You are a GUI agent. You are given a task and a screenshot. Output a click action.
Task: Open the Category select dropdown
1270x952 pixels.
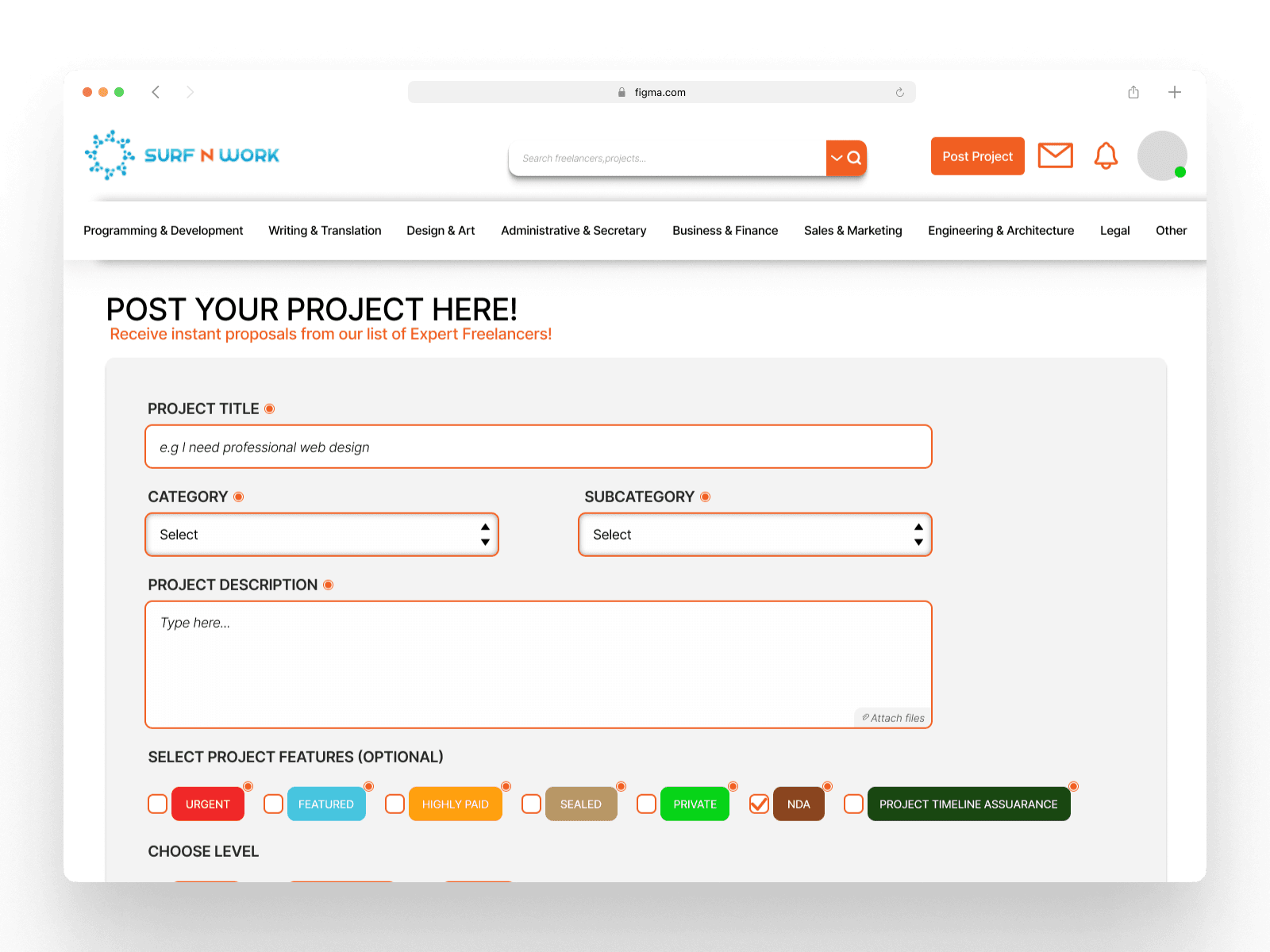pyautogui.click(x=321, y=535)
